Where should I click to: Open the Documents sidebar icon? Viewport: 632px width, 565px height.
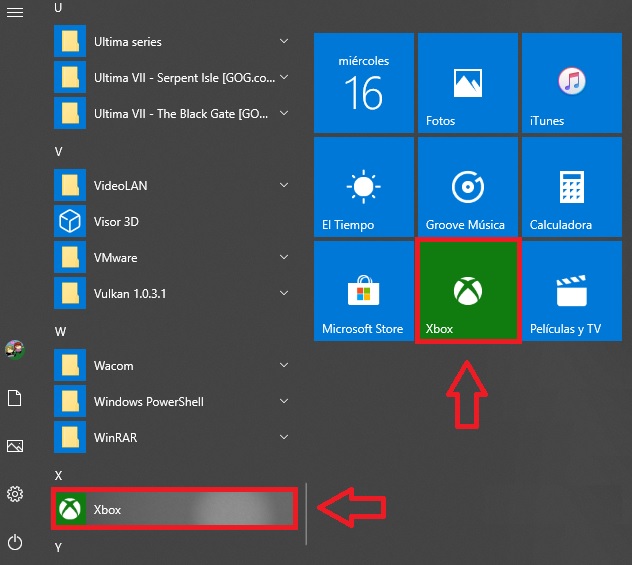pyautogui.click(x=15, y=398)
